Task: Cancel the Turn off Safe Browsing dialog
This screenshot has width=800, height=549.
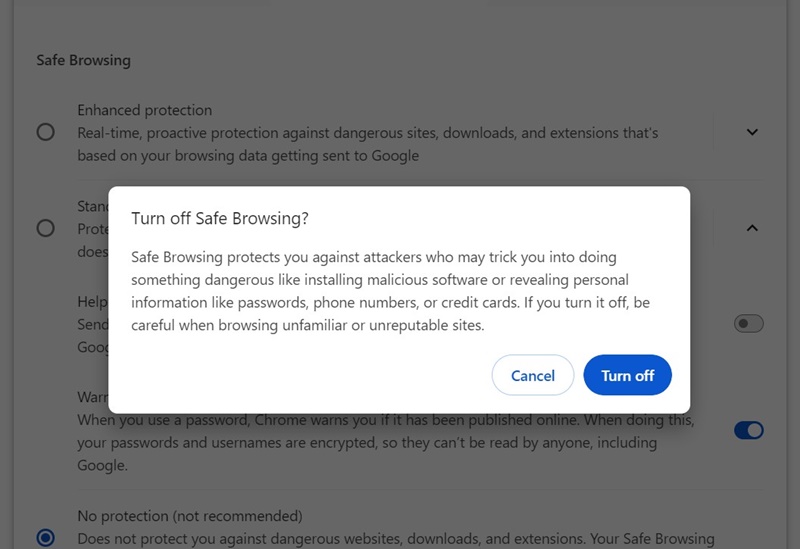Action: (x=532, y=376)
